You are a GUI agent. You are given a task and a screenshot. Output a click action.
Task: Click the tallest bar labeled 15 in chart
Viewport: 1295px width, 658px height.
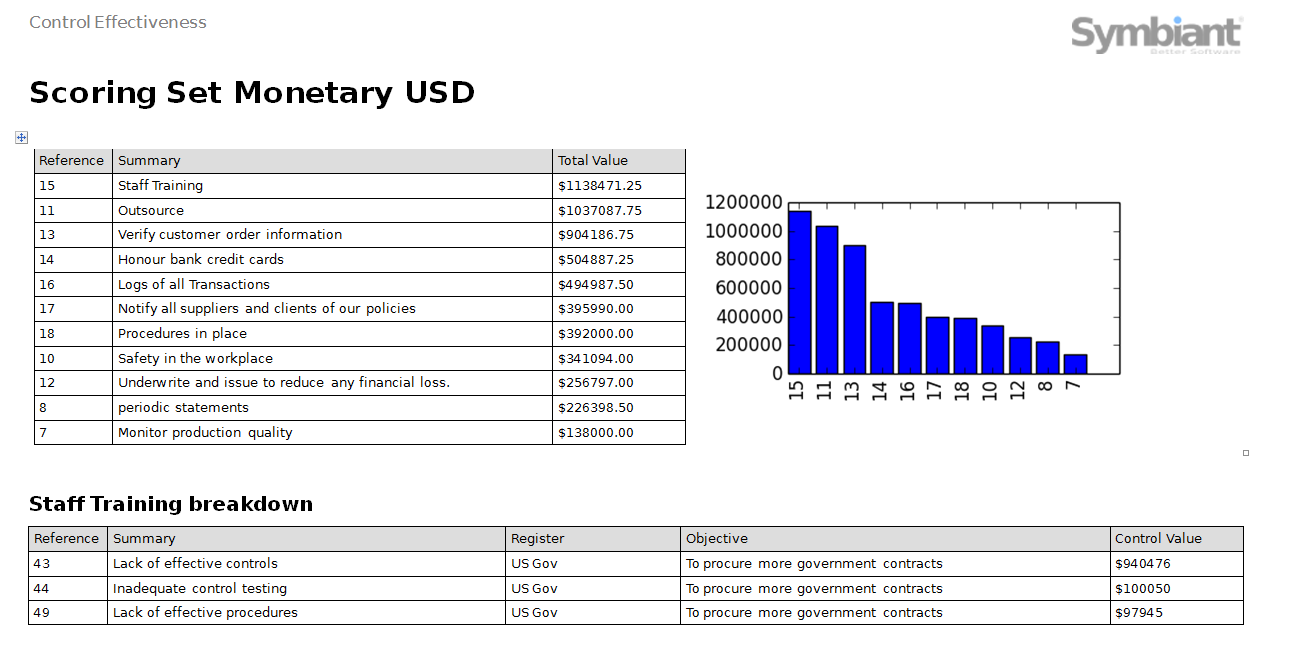(x=799, y=292)
